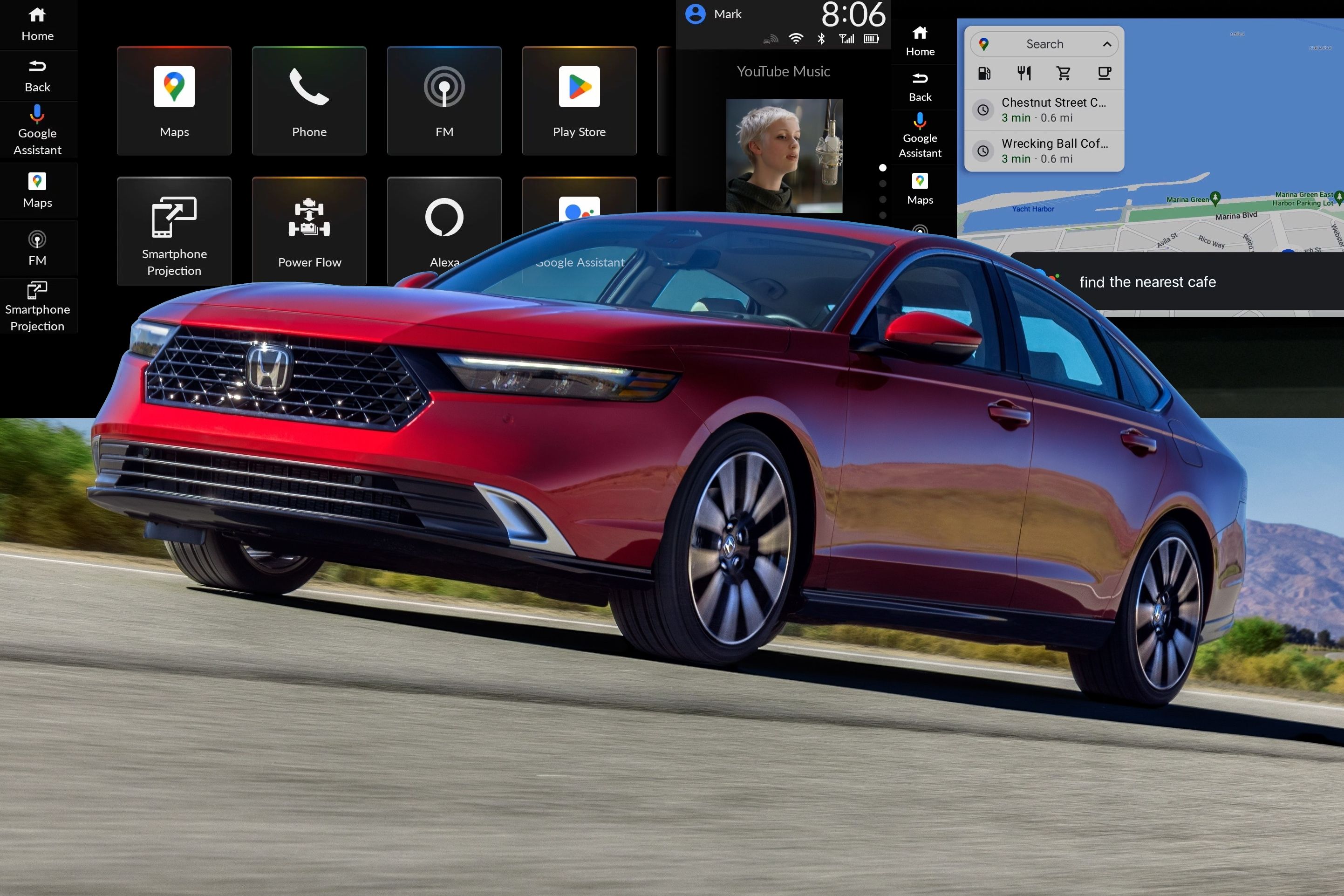Open the Mark user profile

[x=713, y=14]
